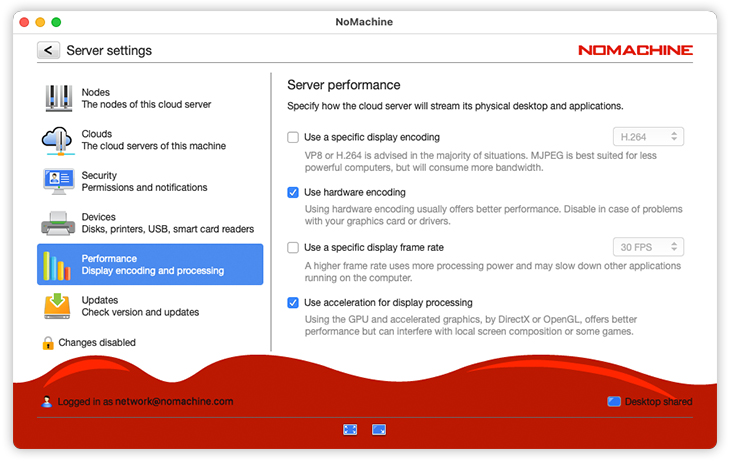Screen dimensions: 730x461
Task: Click the left fullscreen icon at bottom
Action: [350, 429]
